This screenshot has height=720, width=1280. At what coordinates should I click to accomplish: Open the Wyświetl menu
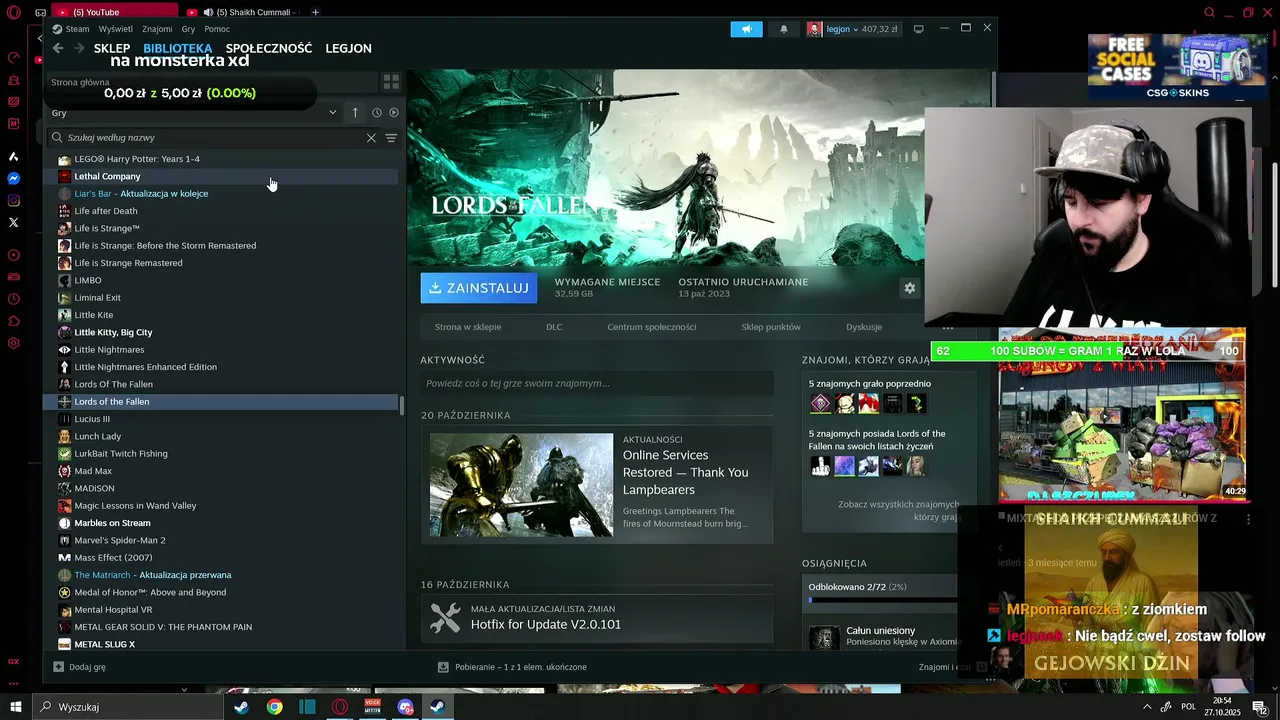tap(115, 29)
